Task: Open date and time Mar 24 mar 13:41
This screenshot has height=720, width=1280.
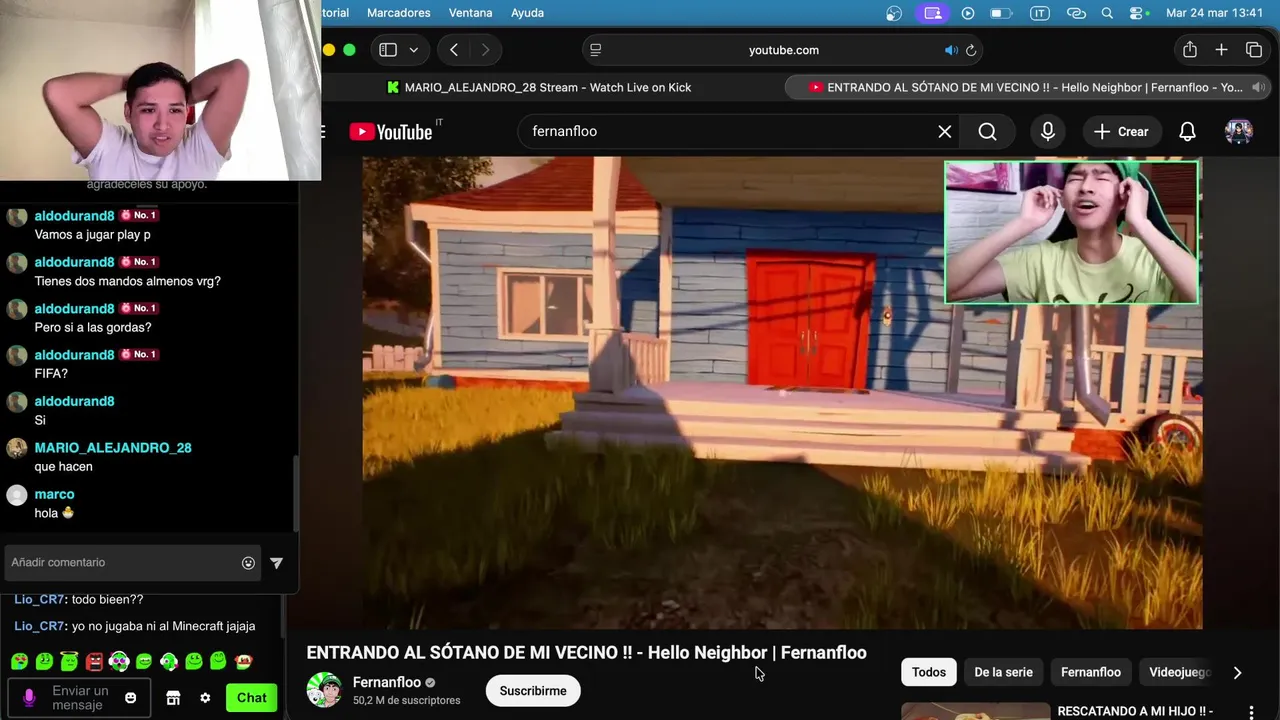Action: (1215, 13)
